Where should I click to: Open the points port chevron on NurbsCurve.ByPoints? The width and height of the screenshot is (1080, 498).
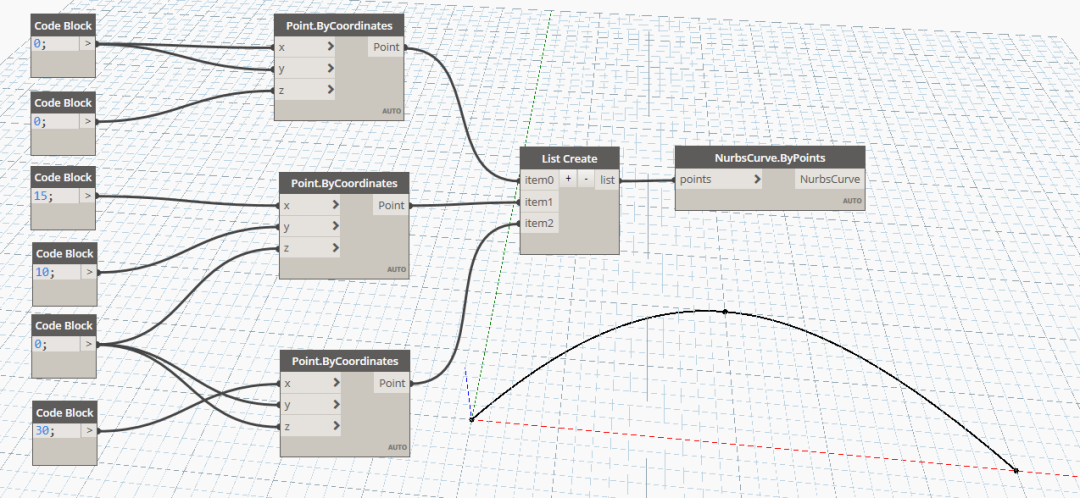[757, 179]
